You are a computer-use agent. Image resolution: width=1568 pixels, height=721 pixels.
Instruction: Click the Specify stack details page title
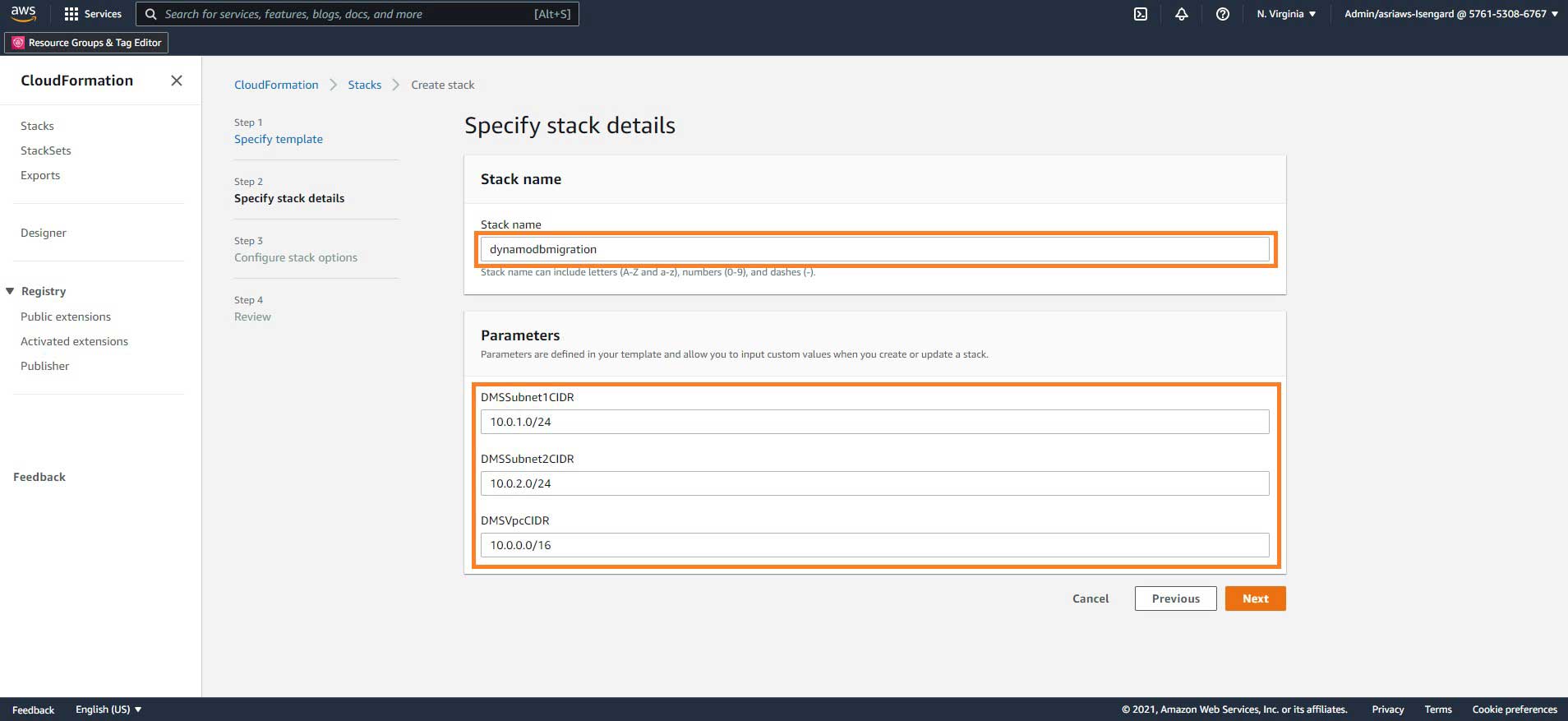570,125
